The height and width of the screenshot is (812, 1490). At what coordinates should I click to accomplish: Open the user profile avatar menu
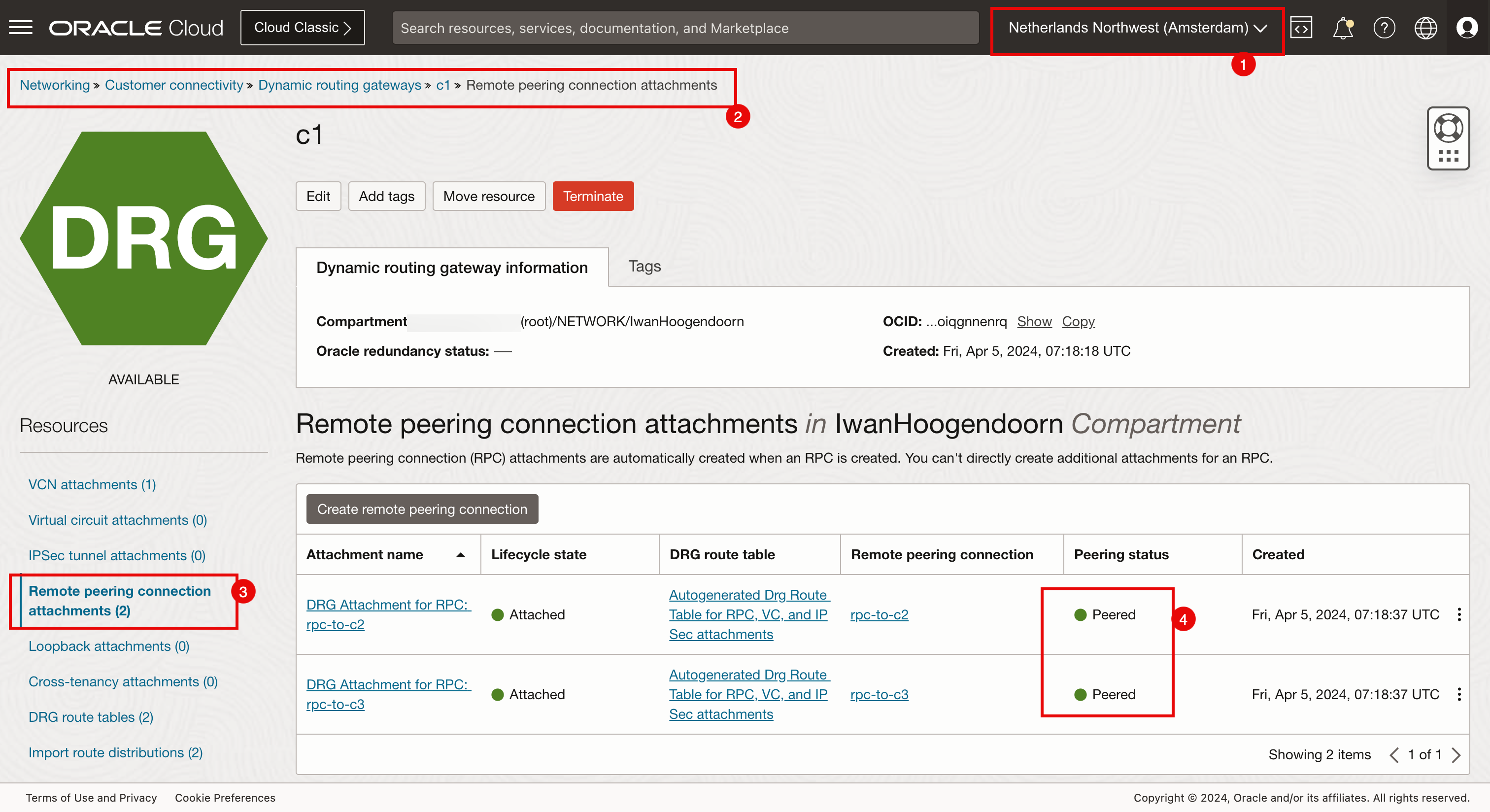tap(1467, 27)
